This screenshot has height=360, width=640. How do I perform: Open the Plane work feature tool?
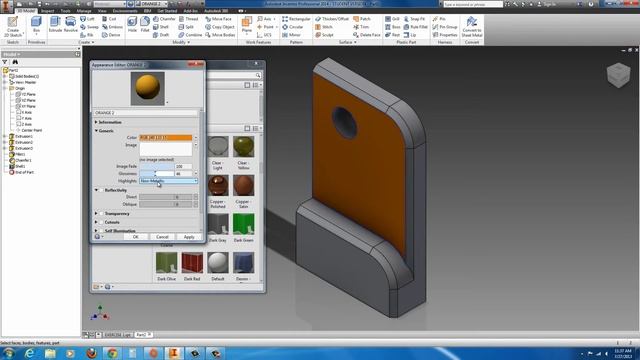pos(247,24)
